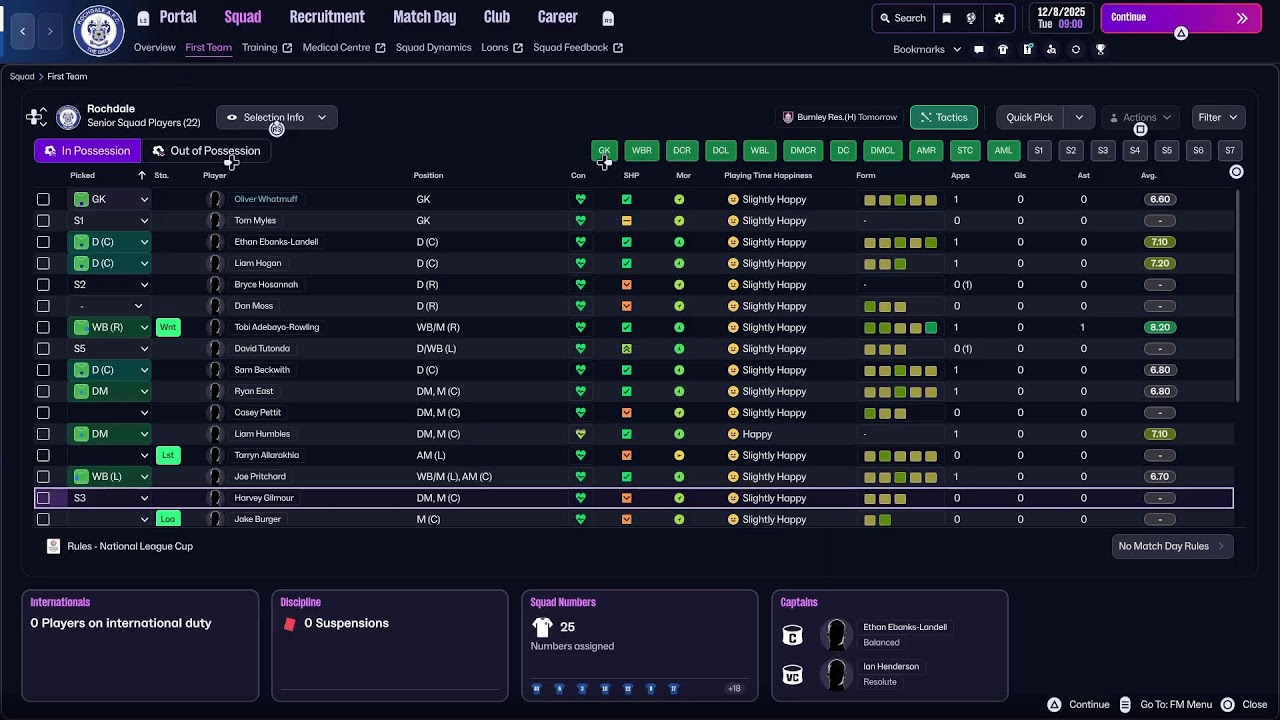Click the squad view icon left of Rochdale badge

(36, 117)
